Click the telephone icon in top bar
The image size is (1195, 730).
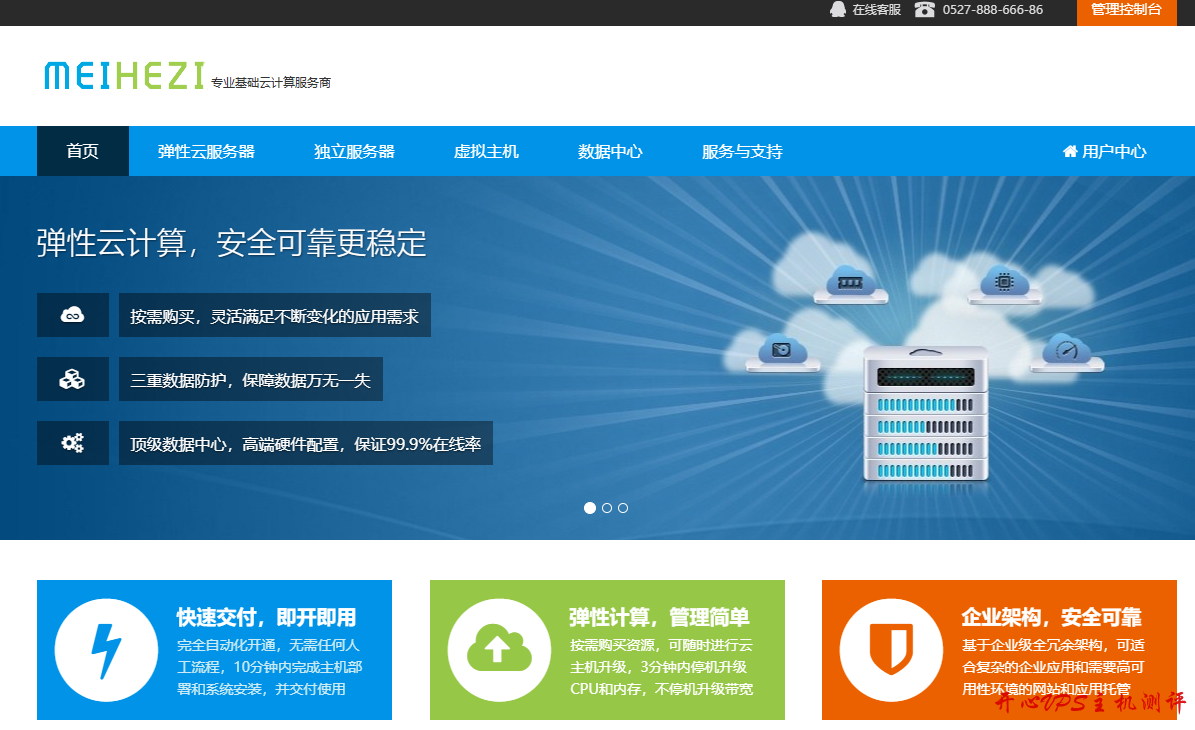924,10
